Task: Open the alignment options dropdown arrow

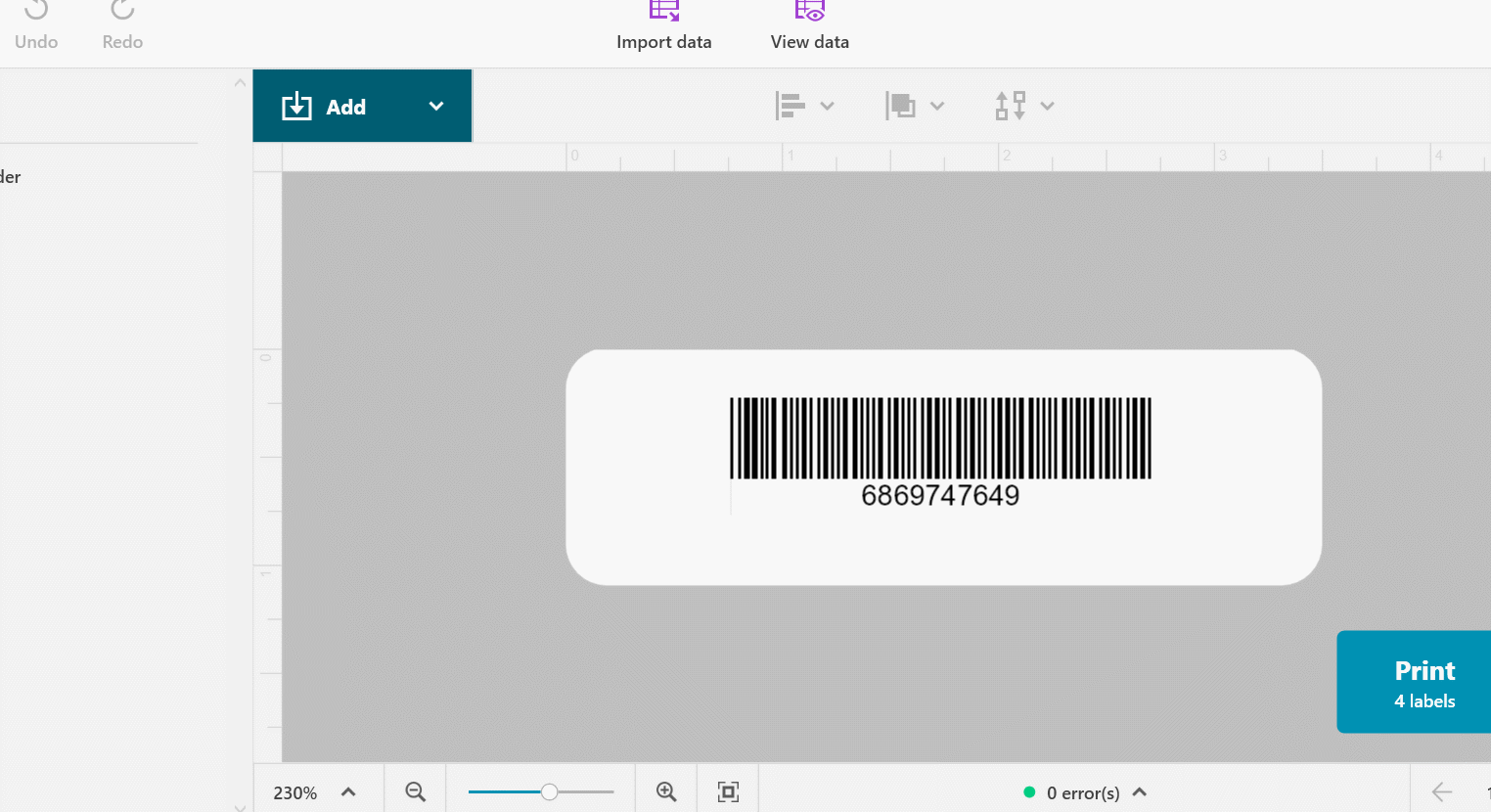Action: pyautogui.click(x=828, y=105)
